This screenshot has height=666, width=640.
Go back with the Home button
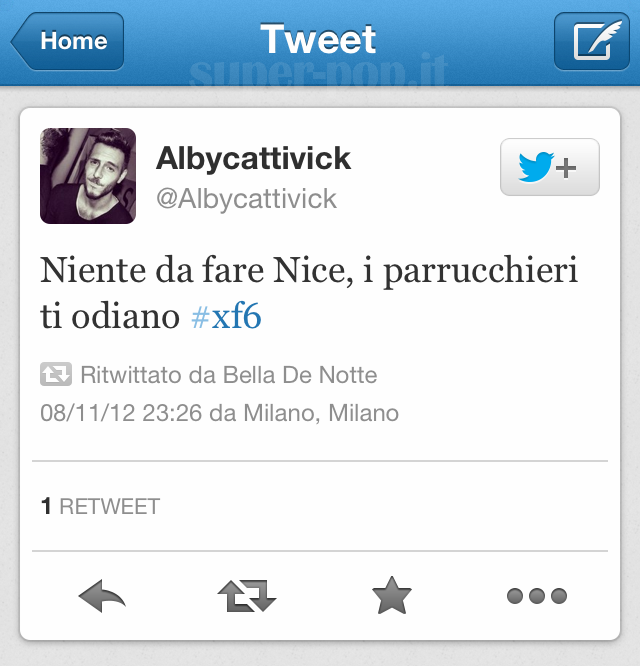[x=68, y=41]
